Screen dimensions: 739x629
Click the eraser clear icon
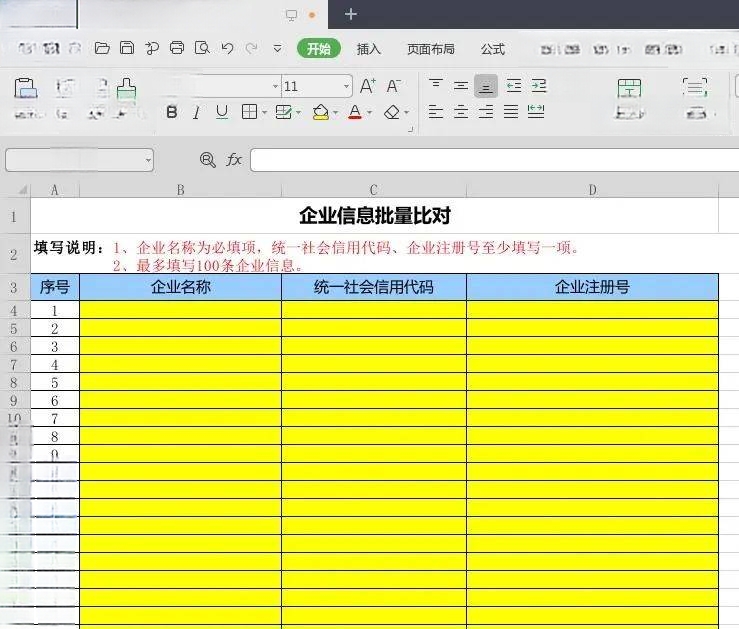click(392, 112)
